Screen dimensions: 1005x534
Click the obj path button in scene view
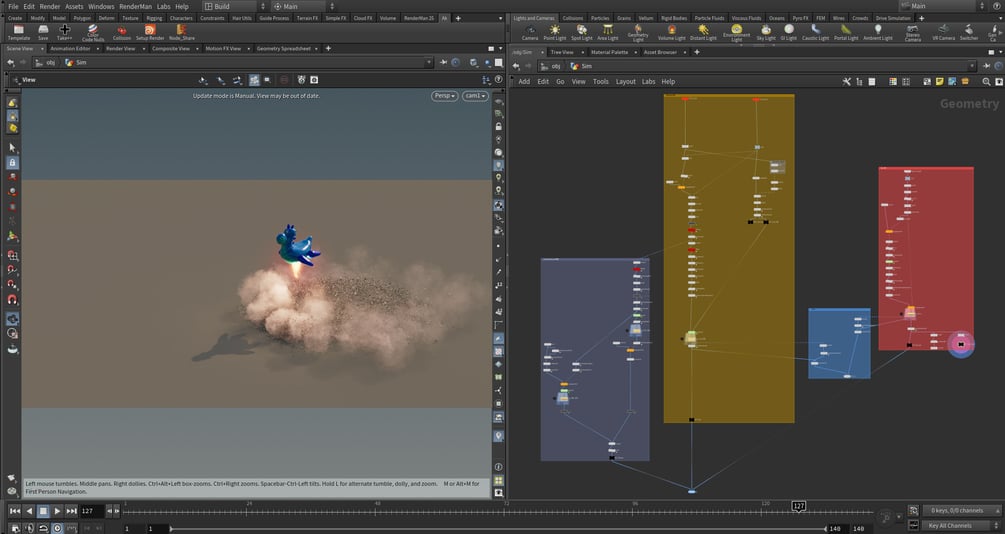46,62
